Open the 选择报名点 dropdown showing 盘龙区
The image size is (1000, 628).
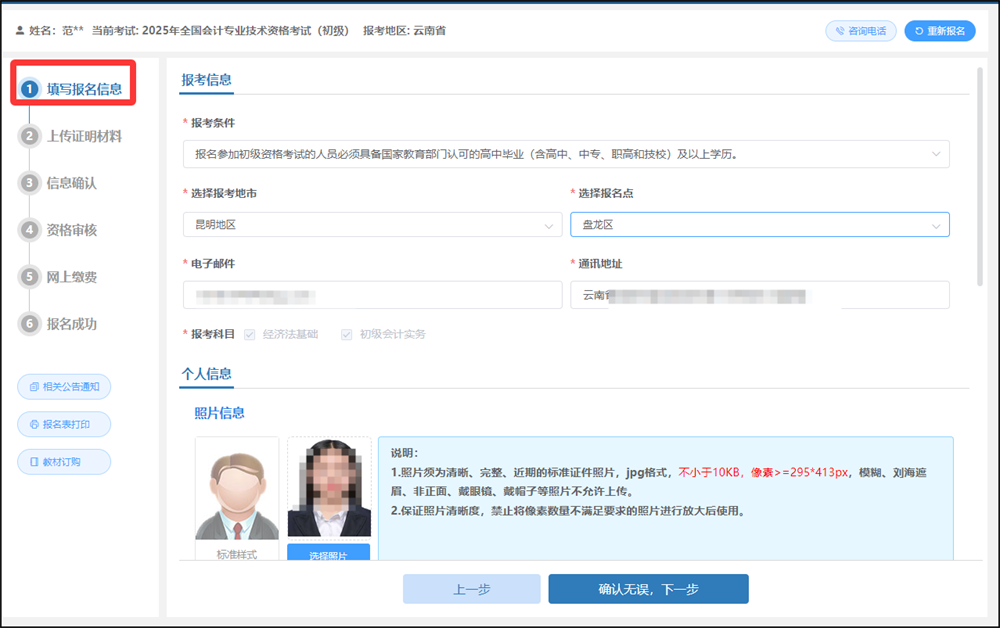760,224
